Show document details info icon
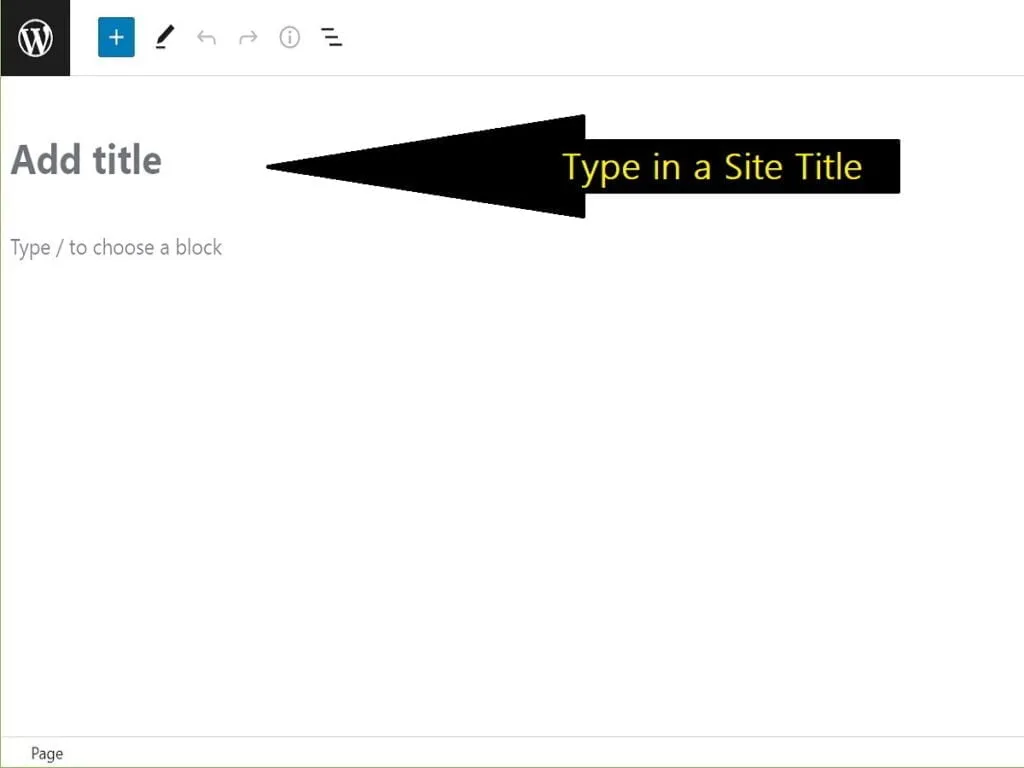The width and height of the screenshot is (1024, 768). (290, 38)
